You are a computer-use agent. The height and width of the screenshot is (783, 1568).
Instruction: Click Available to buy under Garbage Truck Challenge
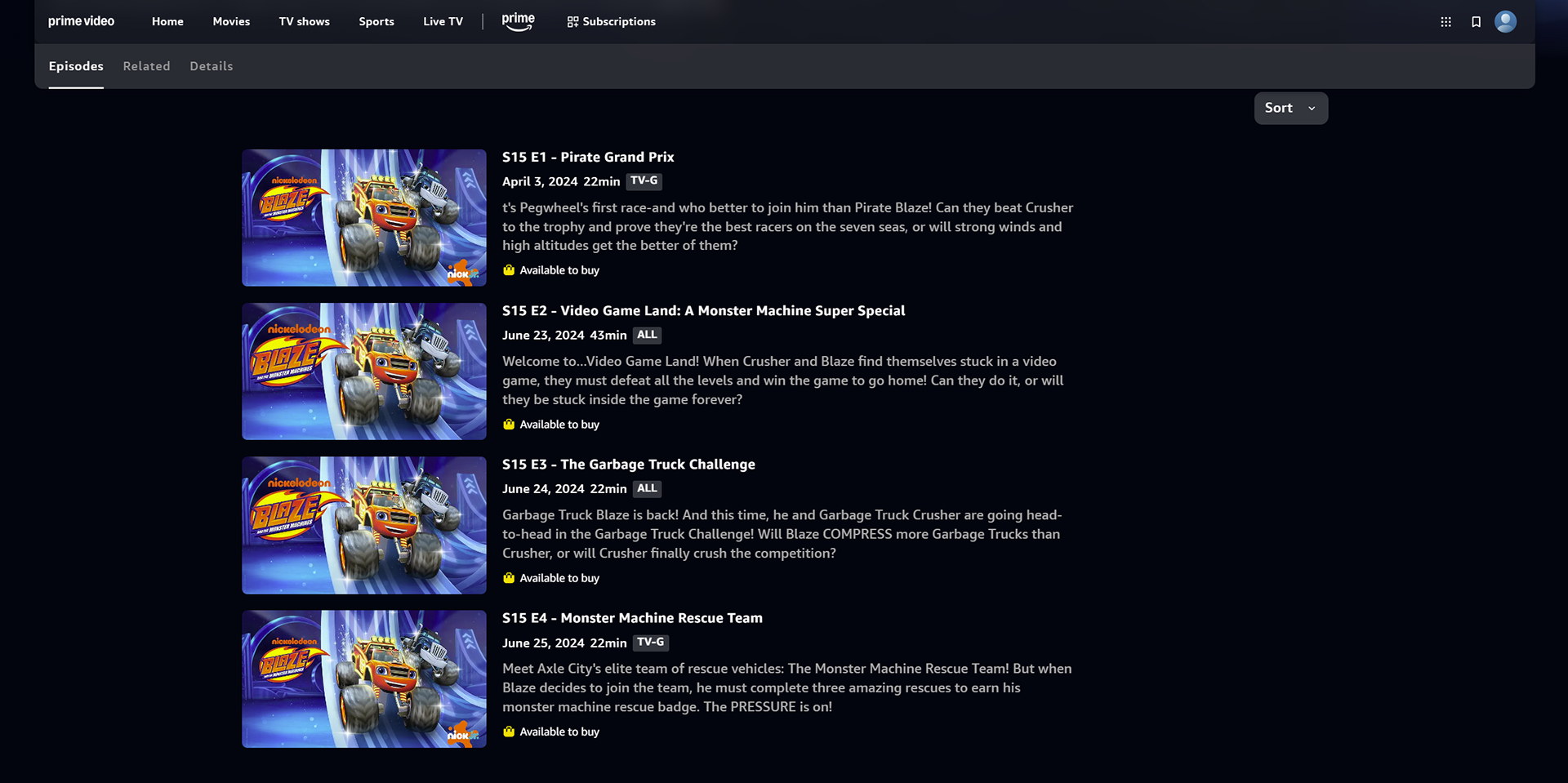(559, 578)
